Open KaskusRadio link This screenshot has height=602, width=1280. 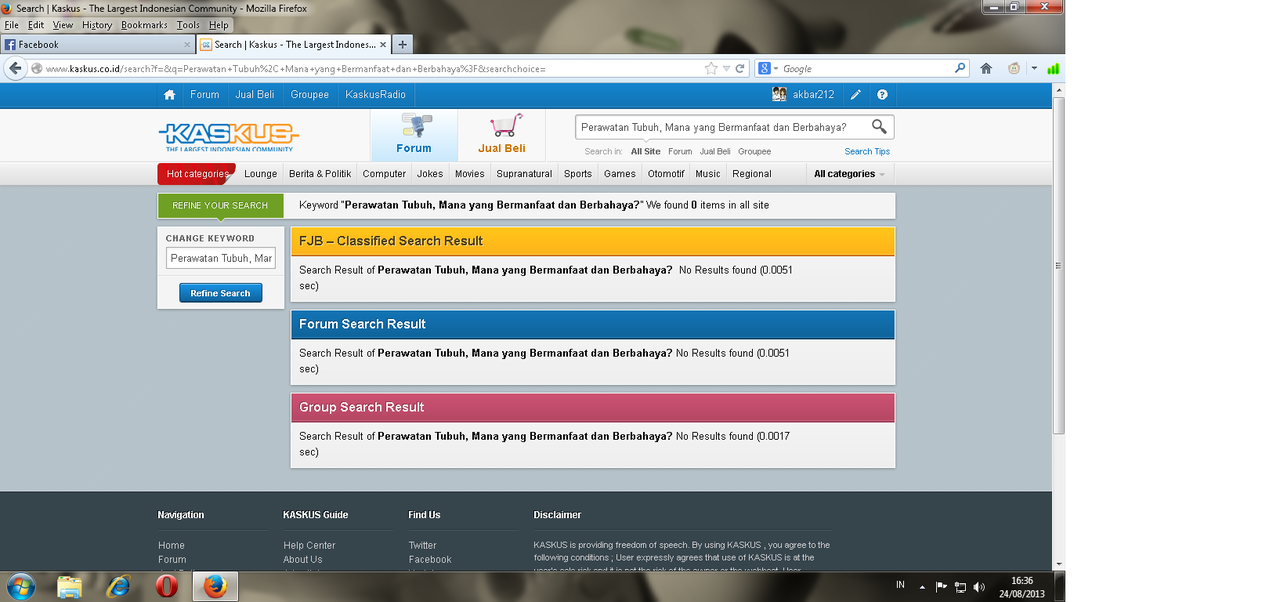pyautogui.click(x=375, y=95)
